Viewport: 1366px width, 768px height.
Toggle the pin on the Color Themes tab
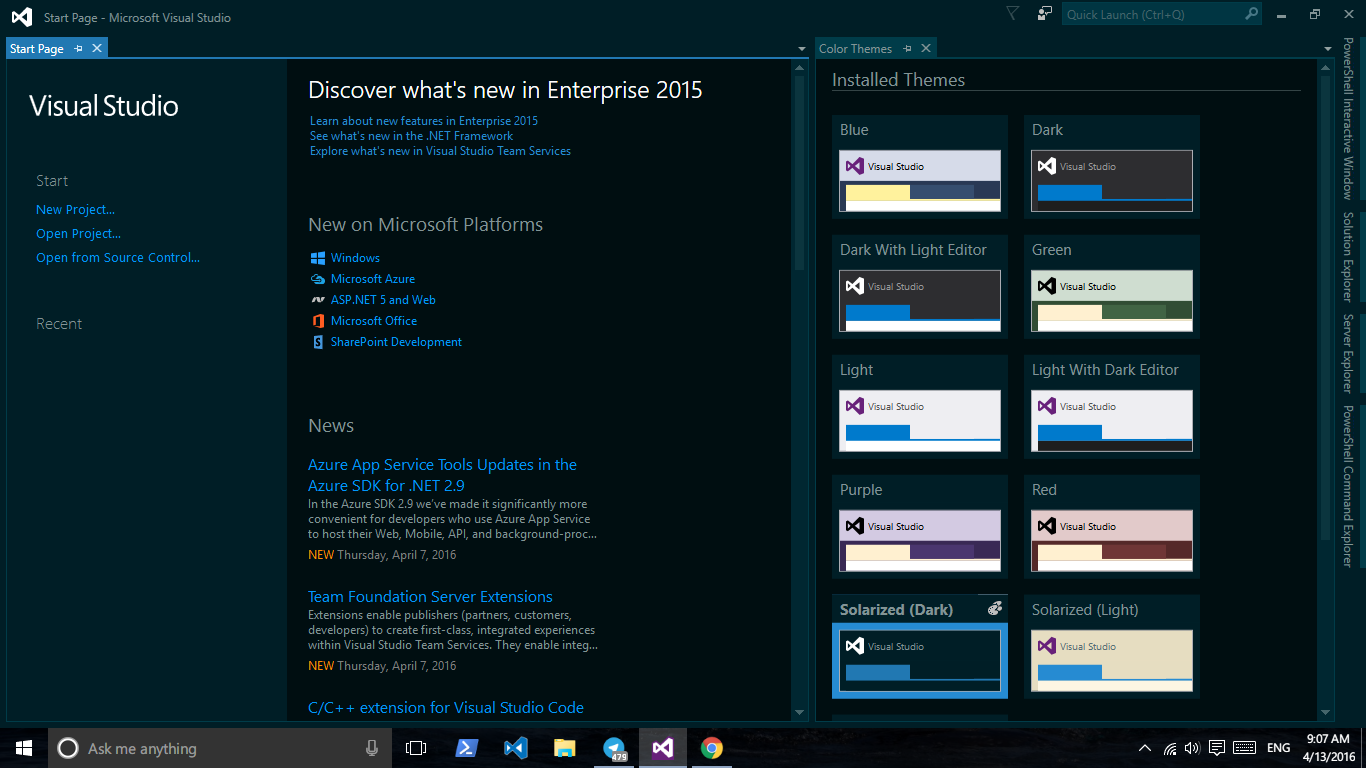907,48
